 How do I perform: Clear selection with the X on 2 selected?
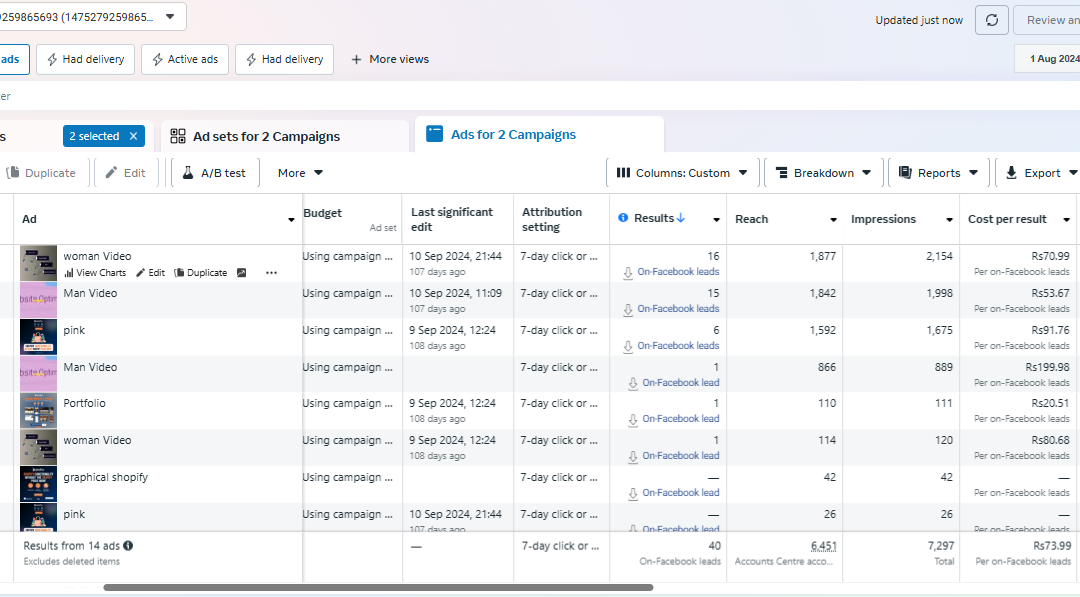coord(134,136)
